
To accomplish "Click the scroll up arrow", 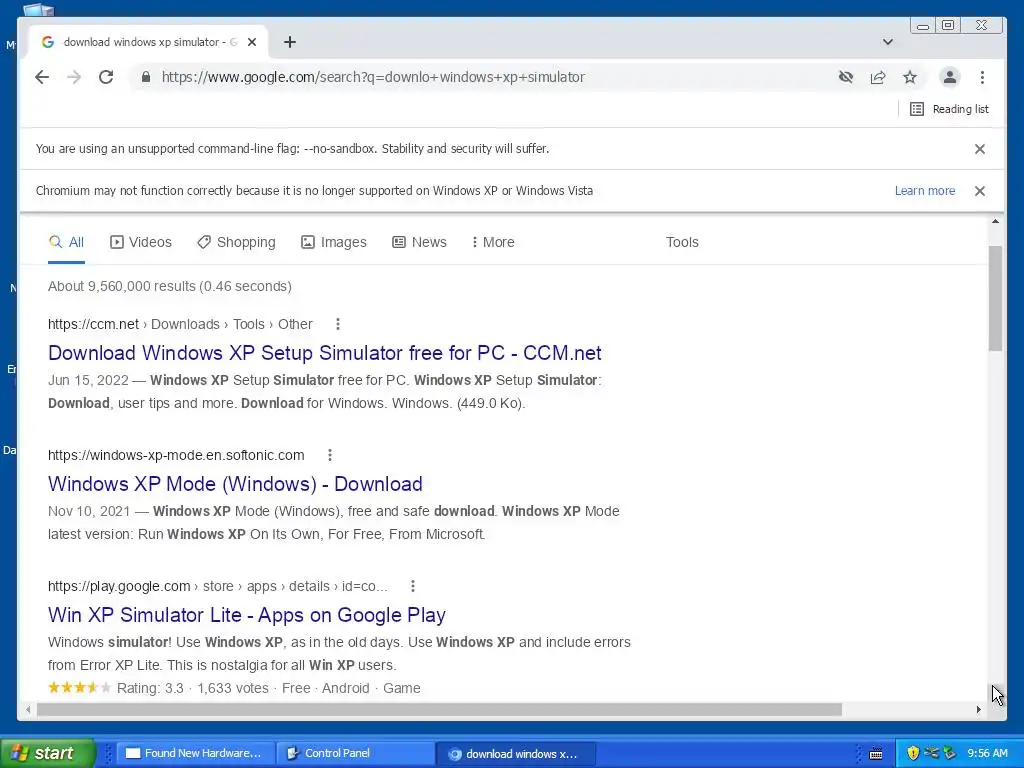I will tap(995, 221).
